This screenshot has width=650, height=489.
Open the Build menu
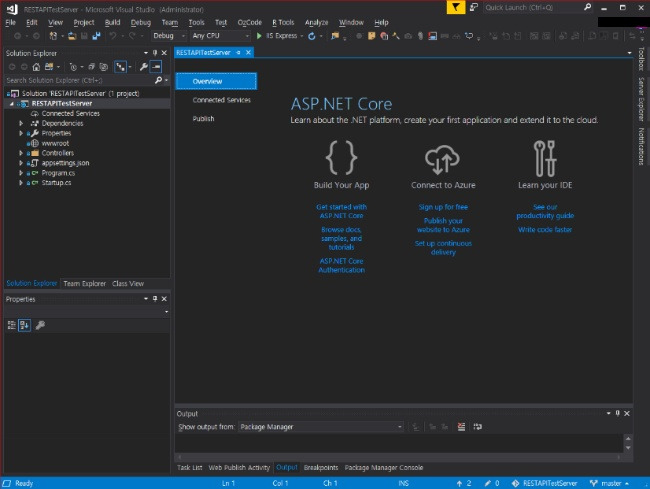pyautogui.click(x=112, y=22)
